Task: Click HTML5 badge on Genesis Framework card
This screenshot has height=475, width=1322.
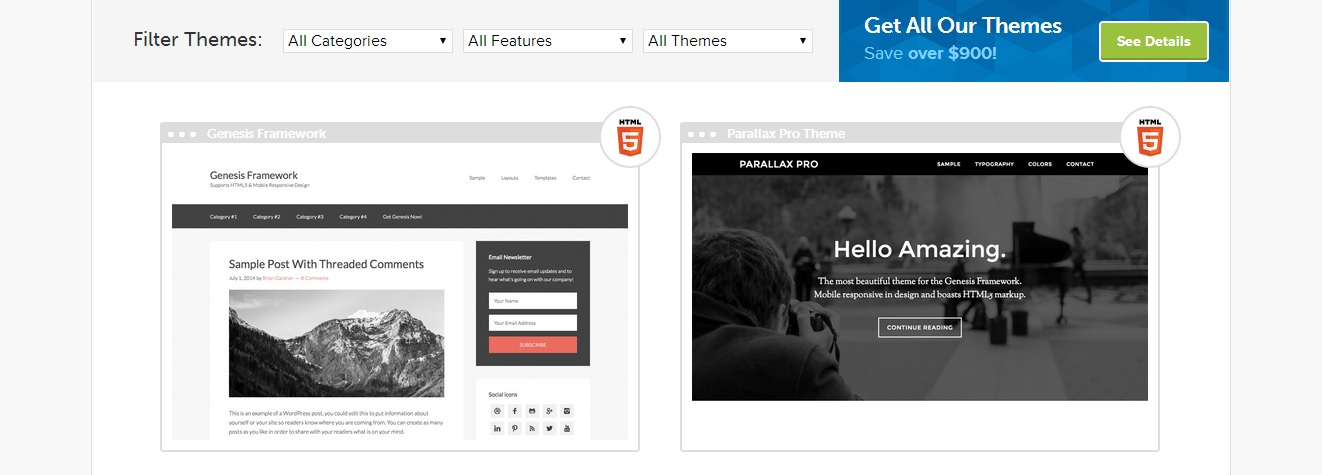Action: 630,136
